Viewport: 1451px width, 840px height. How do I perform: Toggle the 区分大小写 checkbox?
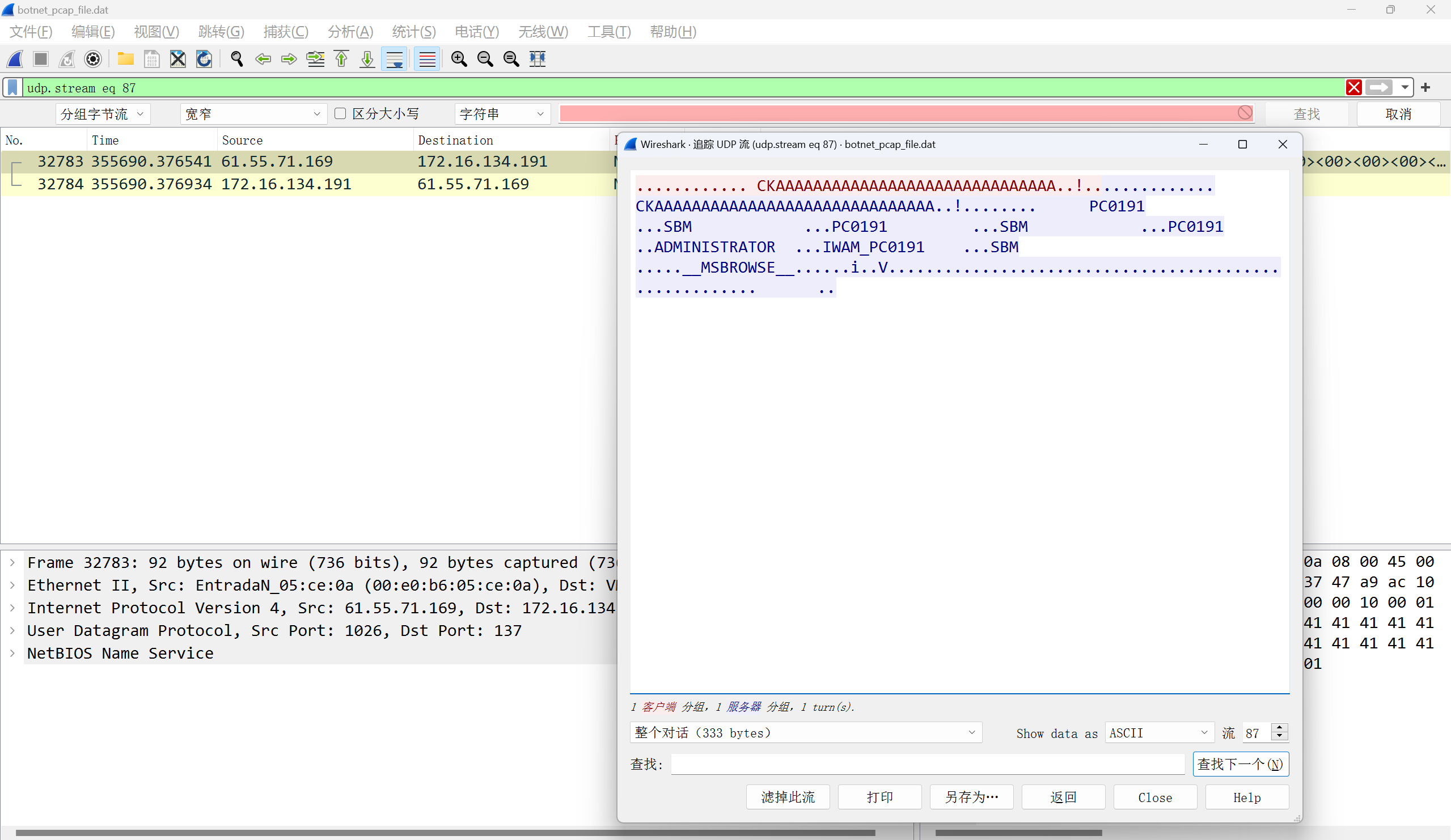(x=340, y=113)
